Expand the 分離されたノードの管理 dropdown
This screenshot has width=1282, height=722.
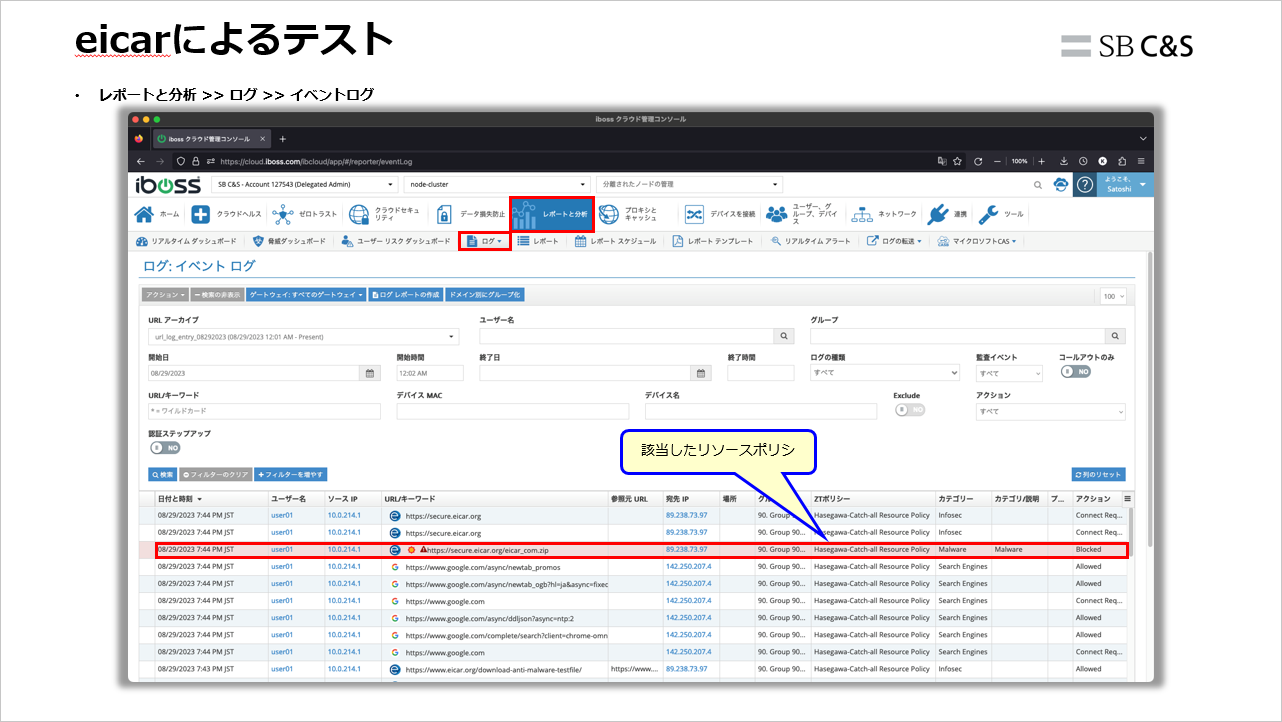click(x=689, y=184)
